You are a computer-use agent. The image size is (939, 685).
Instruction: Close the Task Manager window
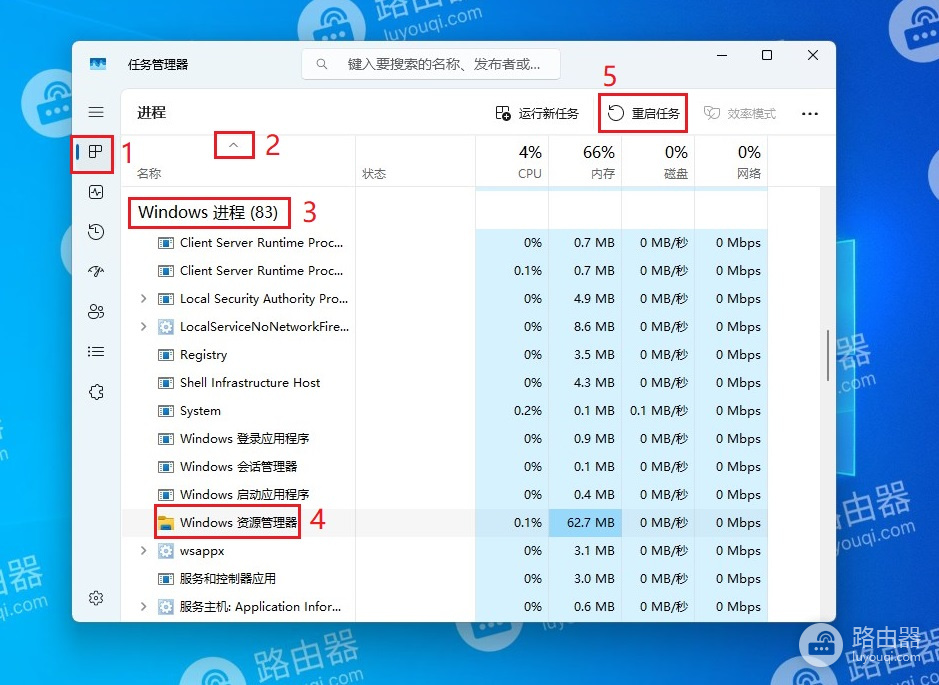[x=813, y=55]
